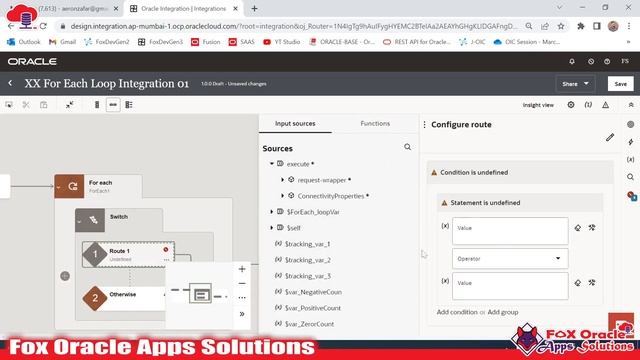
Task: Expand the $self node
Action: coord(271,228)
